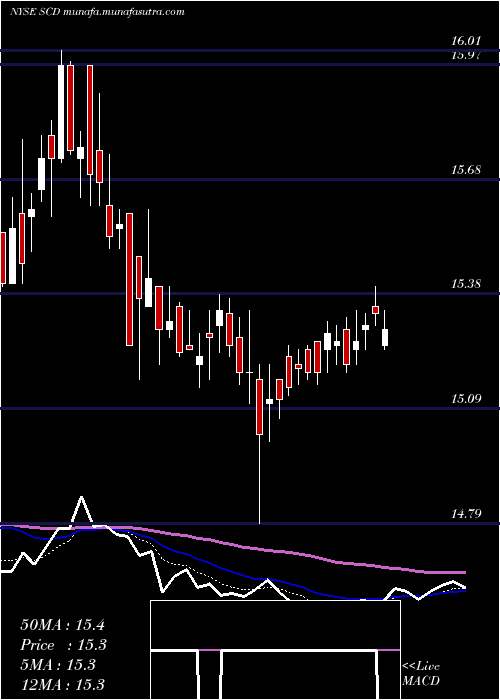Click the 15.38 price level label
This screenshot has height=700, width=500.
pos(466,283)
